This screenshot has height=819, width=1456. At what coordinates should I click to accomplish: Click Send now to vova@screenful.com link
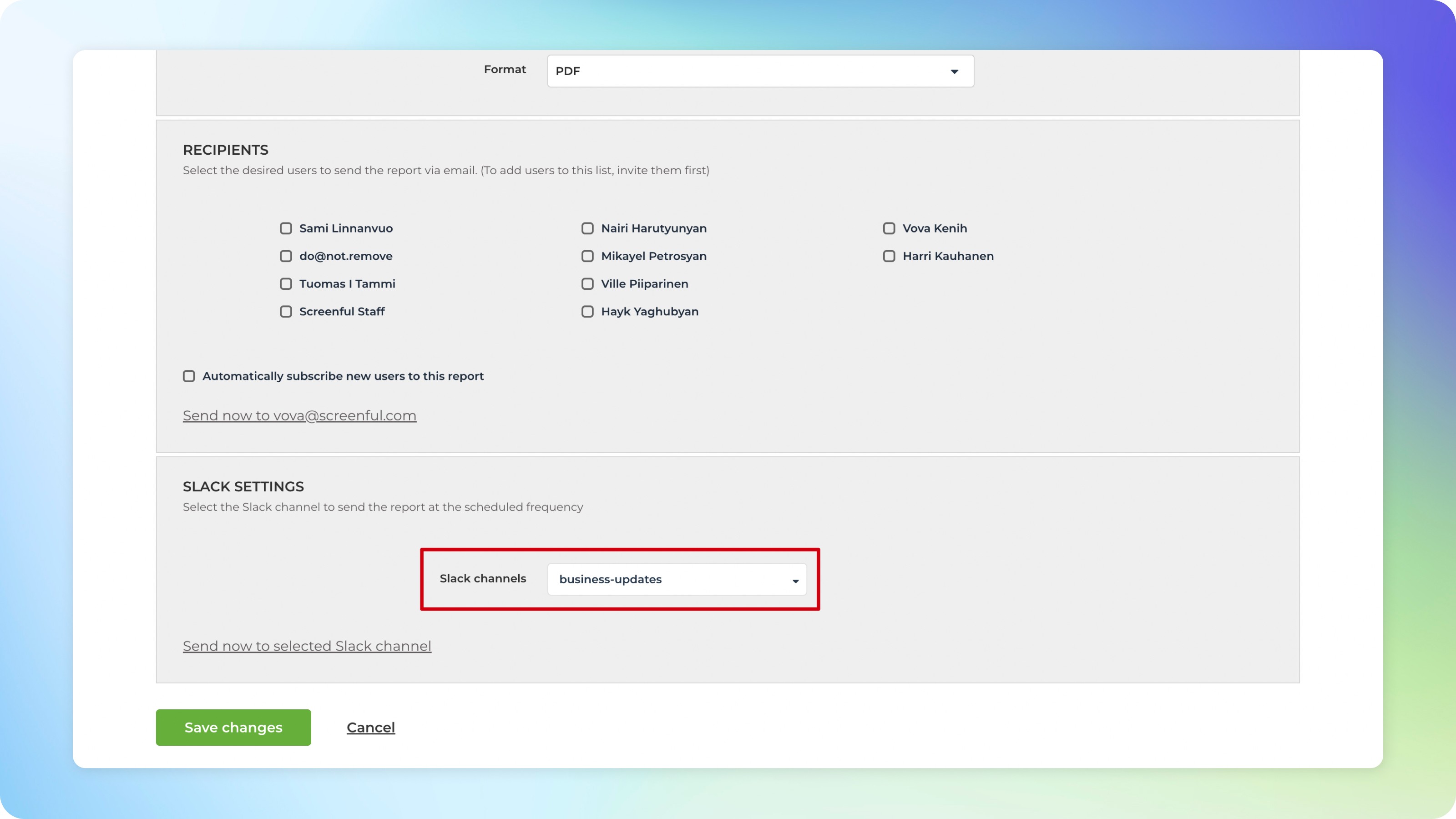click(299, 415)
